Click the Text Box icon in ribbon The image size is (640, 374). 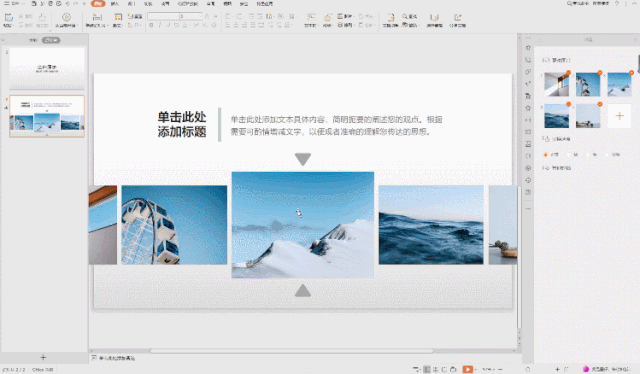coord(311,17)
